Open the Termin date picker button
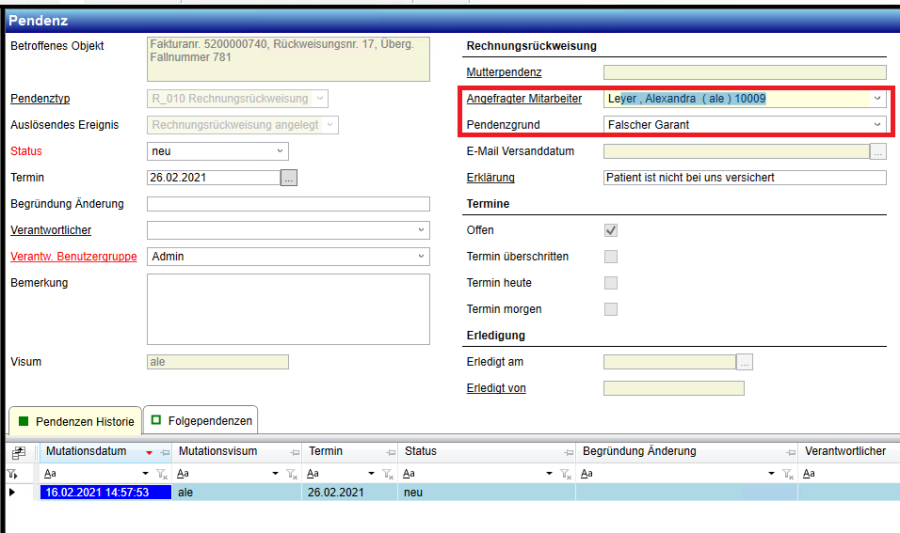The image size is (900, 533). pos(289,178)
